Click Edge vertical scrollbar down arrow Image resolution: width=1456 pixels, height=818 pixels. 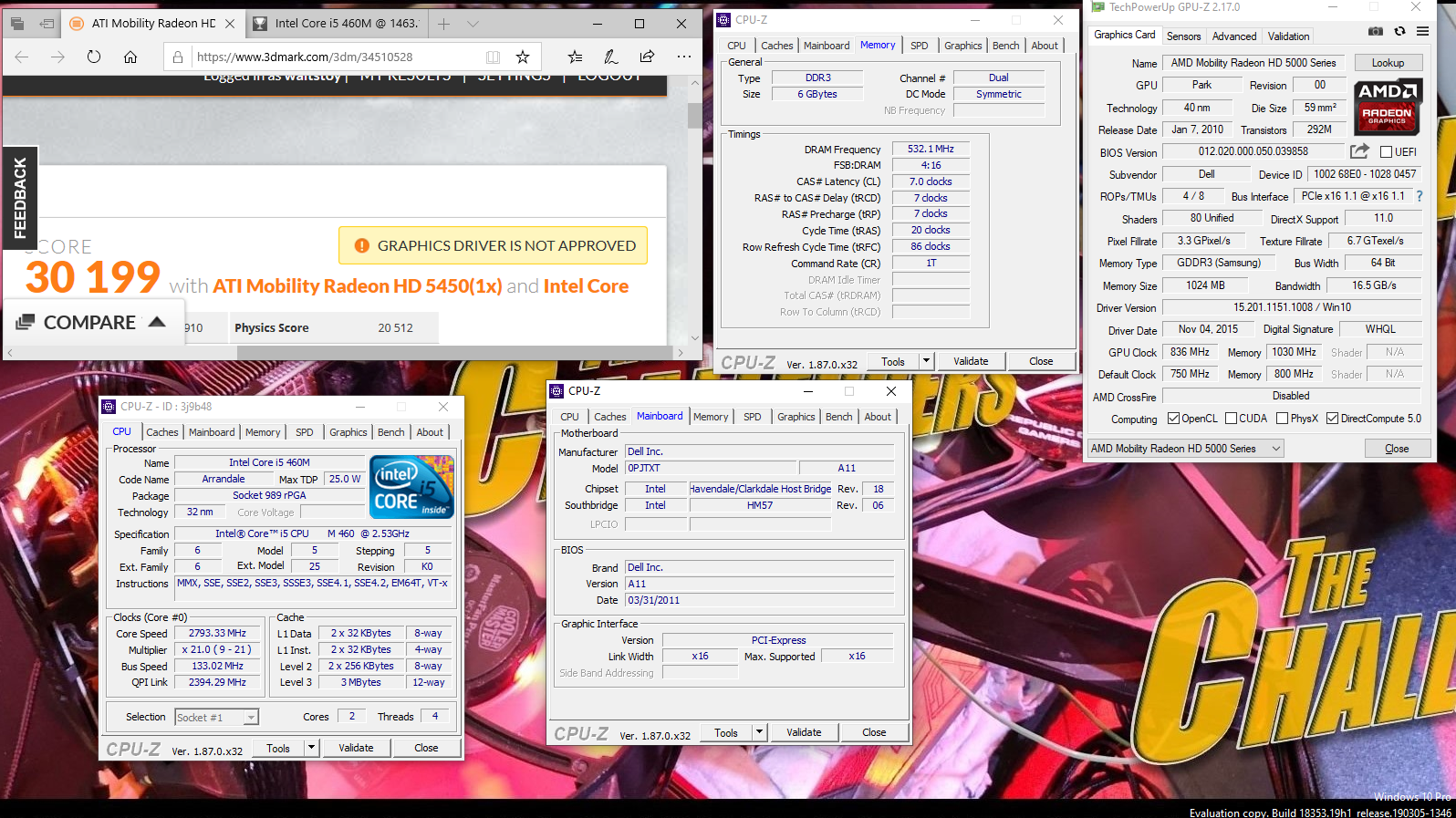[x=694, y=337]
